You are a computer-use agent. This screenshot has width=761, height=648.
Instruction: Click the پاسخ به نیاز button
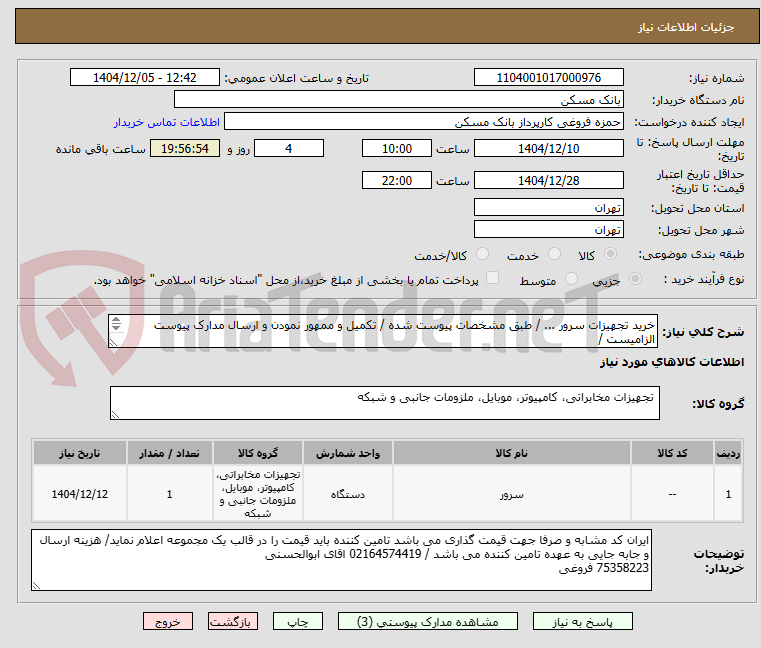point(582,621)
